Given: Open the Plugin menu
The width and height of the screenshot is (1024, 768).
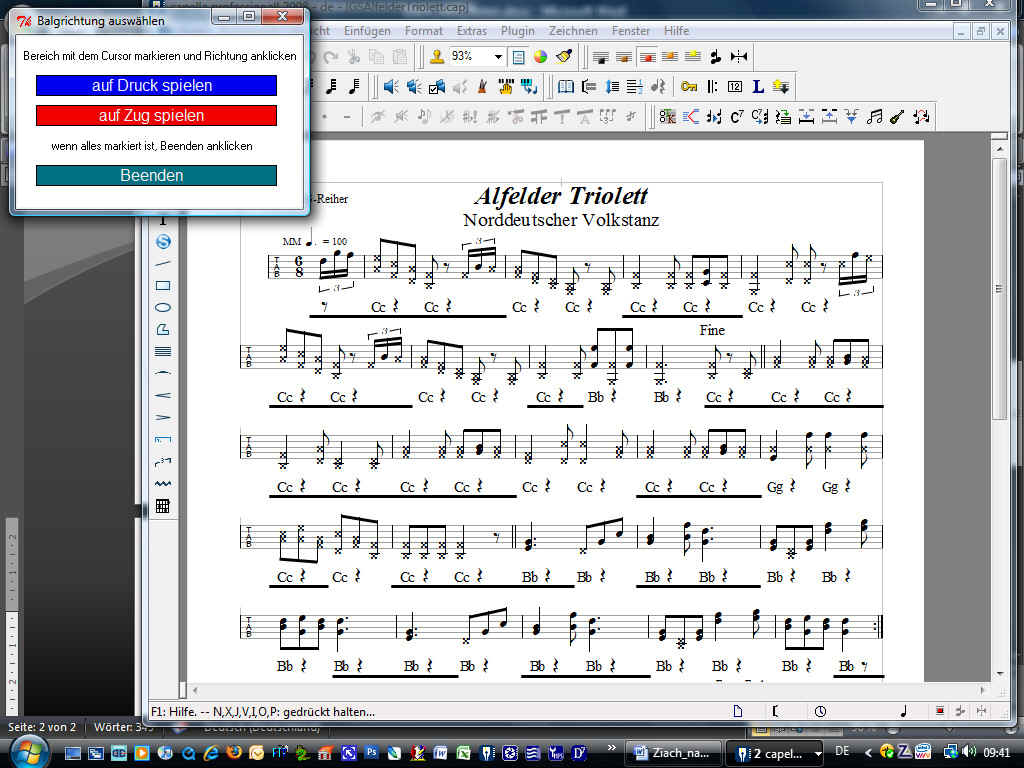Looking at the screenshot, I should (517, 31).
